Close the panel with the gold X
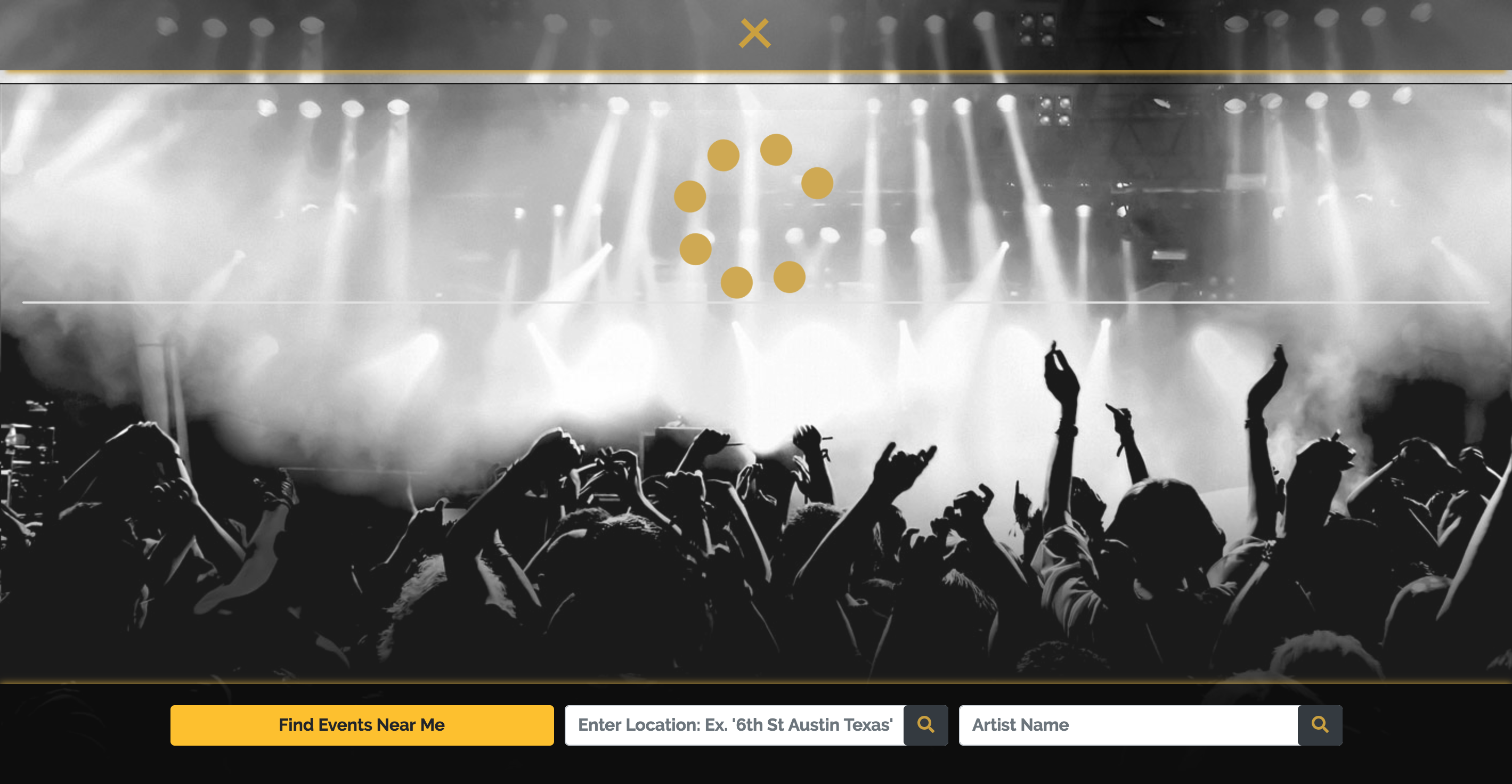The height and width of the screenshot is (784, 1512). point(754,34)
